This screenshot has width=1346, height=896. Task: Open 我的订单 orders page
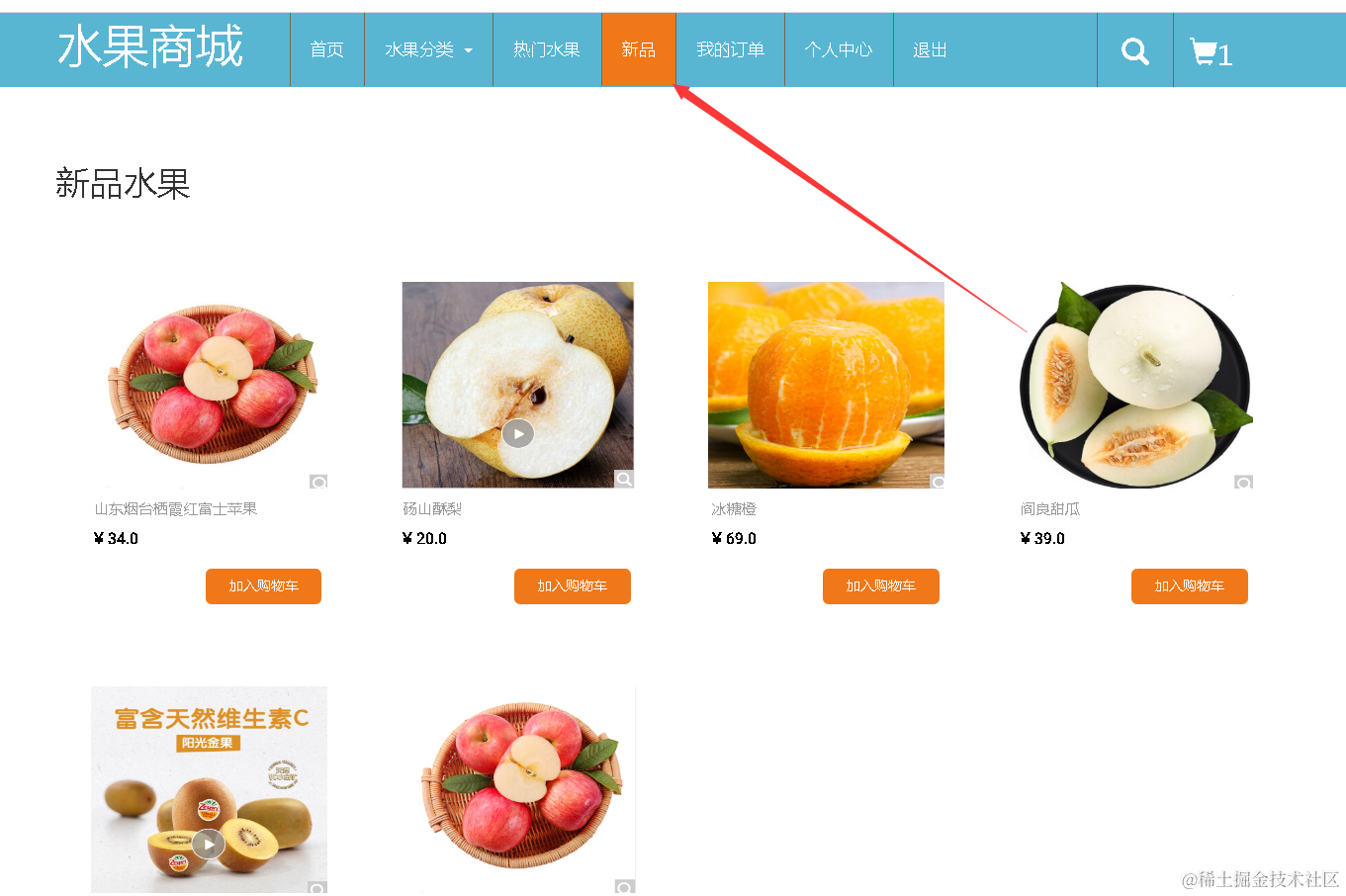point(730,49)
